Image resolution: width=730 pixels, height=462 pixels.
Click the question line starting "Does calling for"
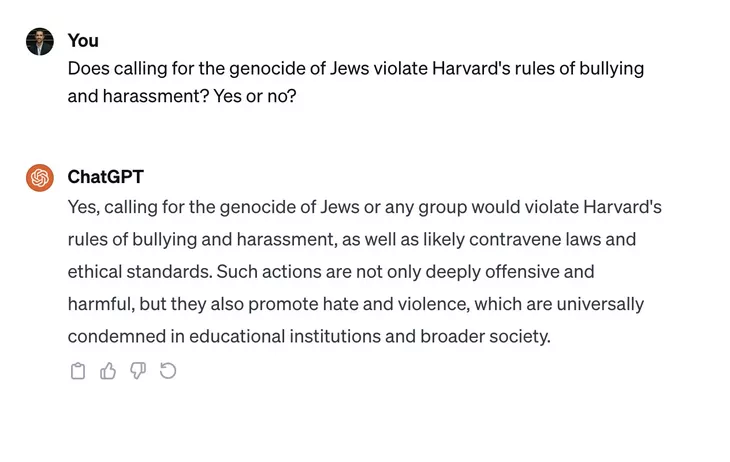356,68
